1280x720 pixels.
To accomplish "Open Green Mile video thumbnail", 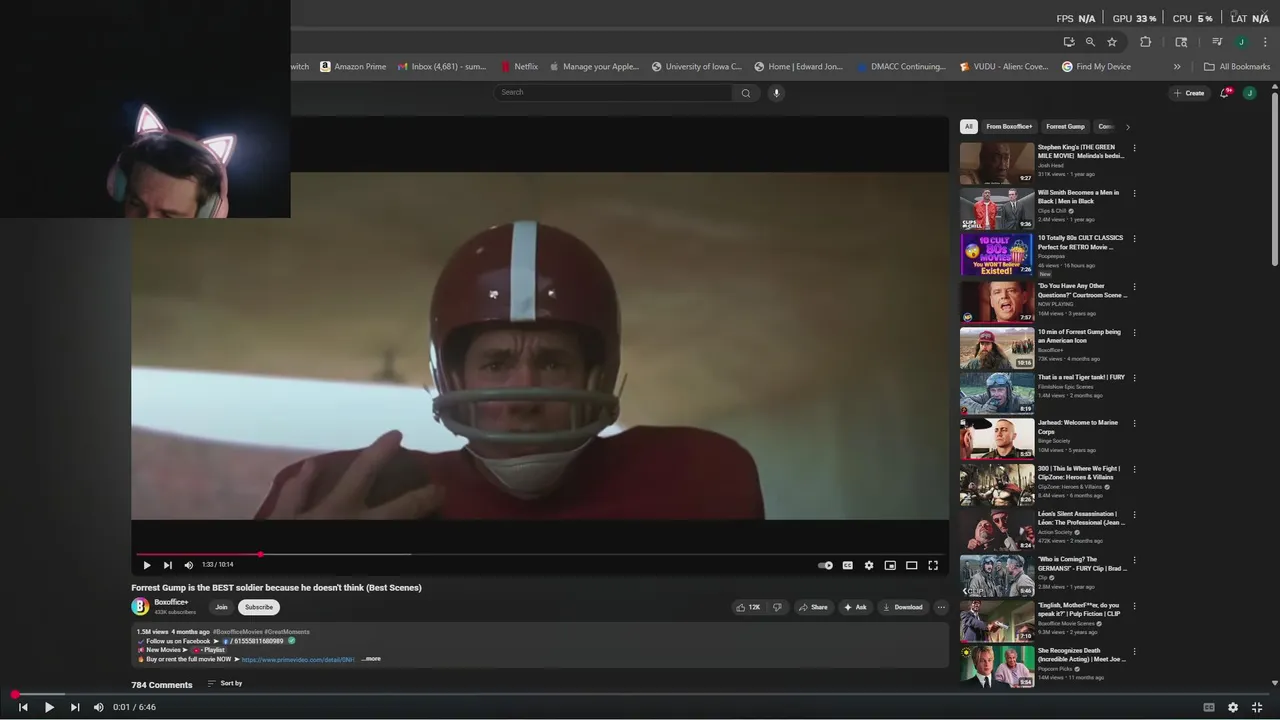I will pyautogui.click(x=997, y=163).
